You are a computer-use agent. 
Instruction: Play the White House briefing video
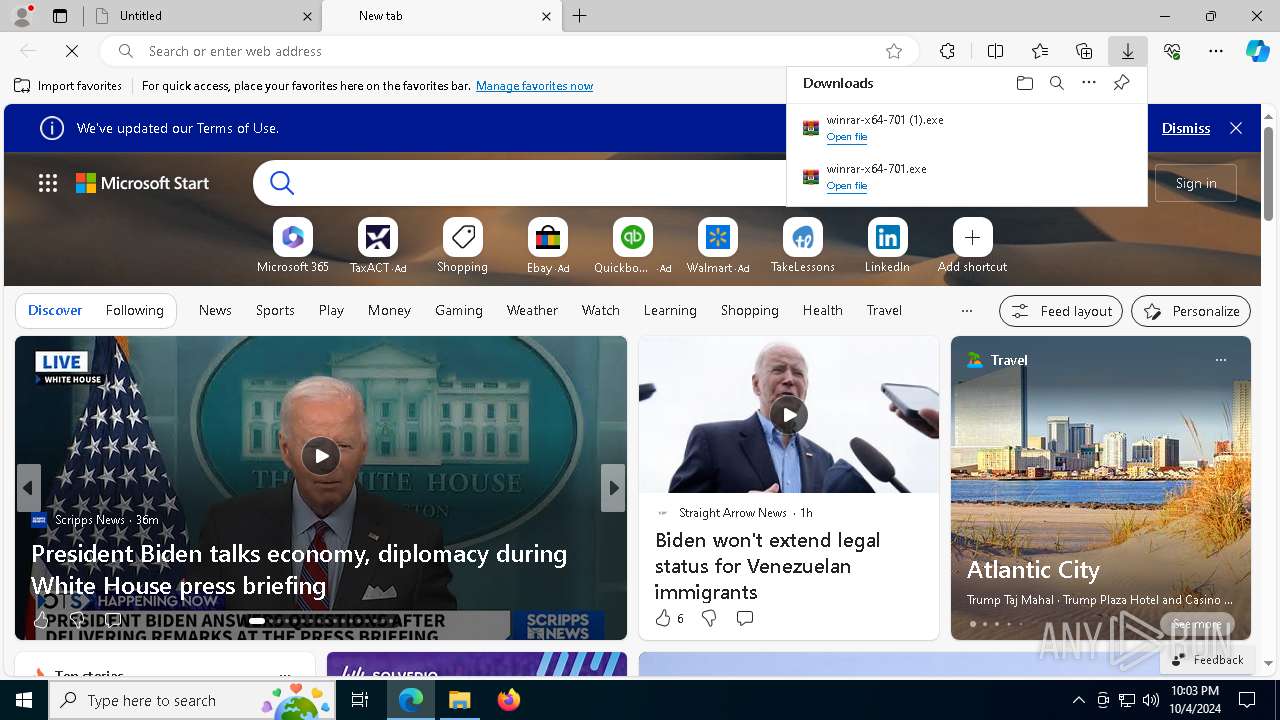321,456
